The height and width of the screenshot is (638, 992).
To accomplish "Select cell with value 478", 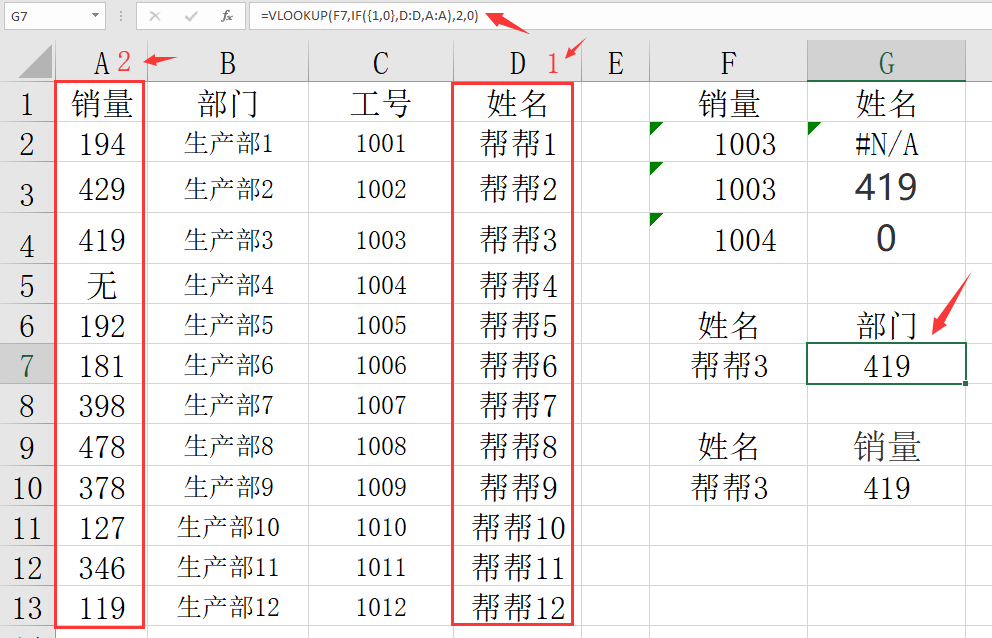I will click(101, 446).
